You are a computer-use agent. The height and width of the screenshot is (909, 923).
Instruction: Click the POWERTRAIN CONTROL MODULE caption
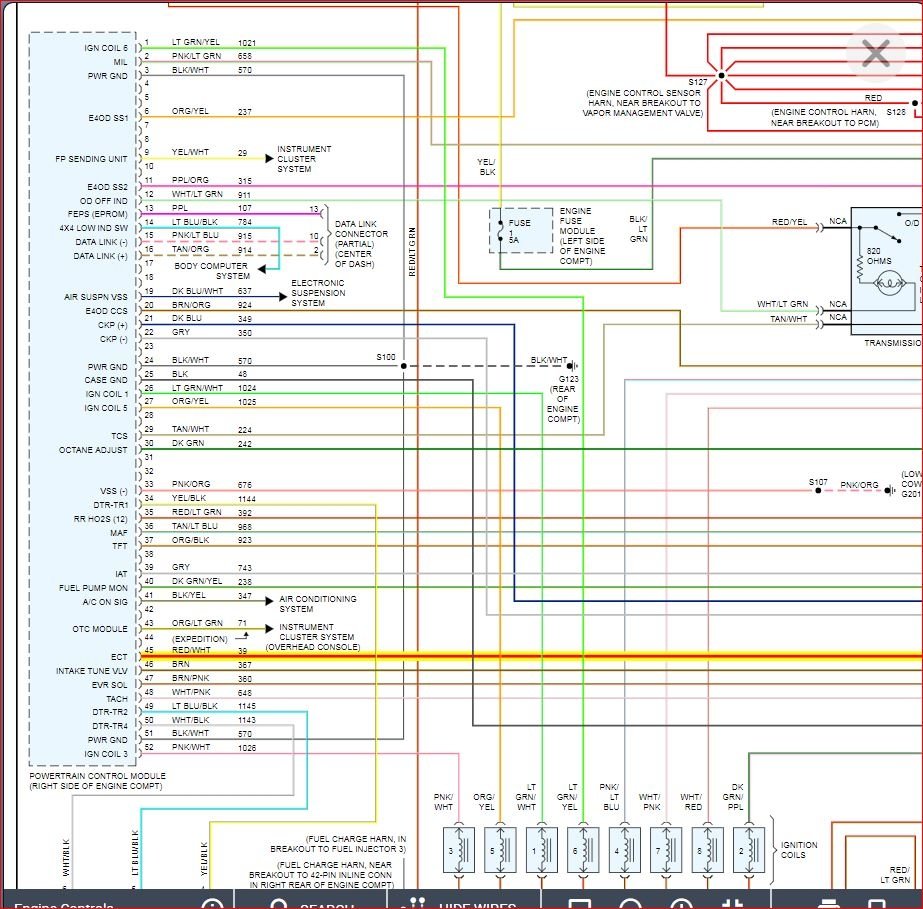(x=98, y=781)
